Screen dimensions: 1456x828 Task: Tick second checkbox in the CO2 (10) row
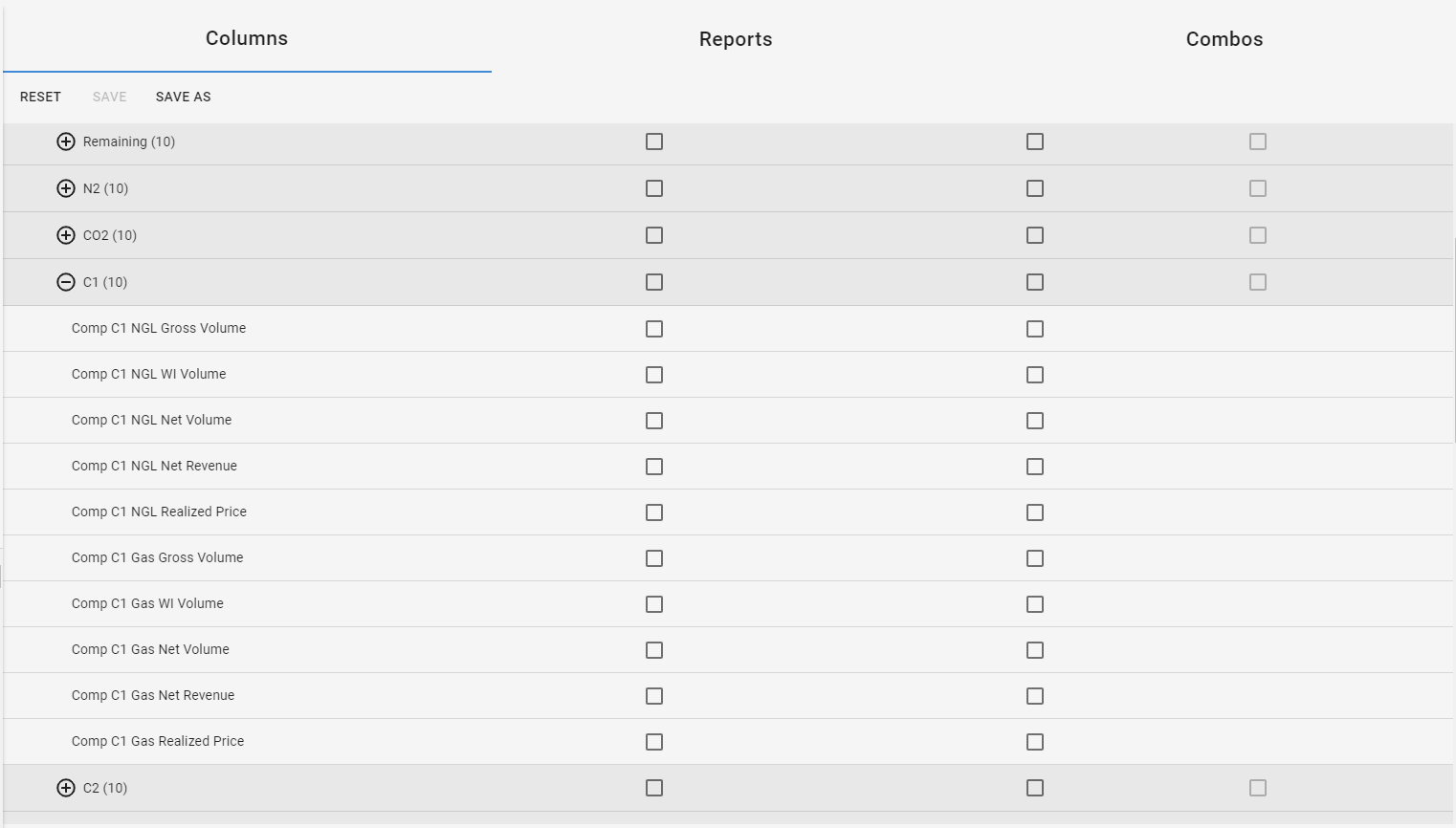coord(1035,235)
